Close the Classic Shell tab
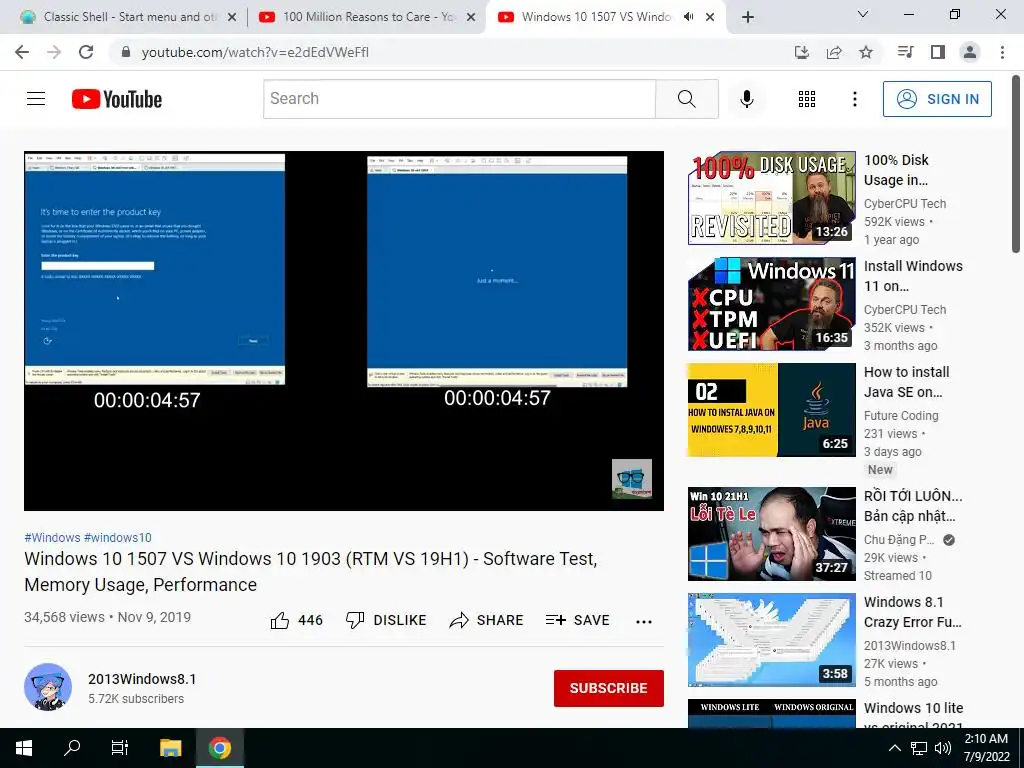This screenshot has width=1024, height=768. click(232, 18)
